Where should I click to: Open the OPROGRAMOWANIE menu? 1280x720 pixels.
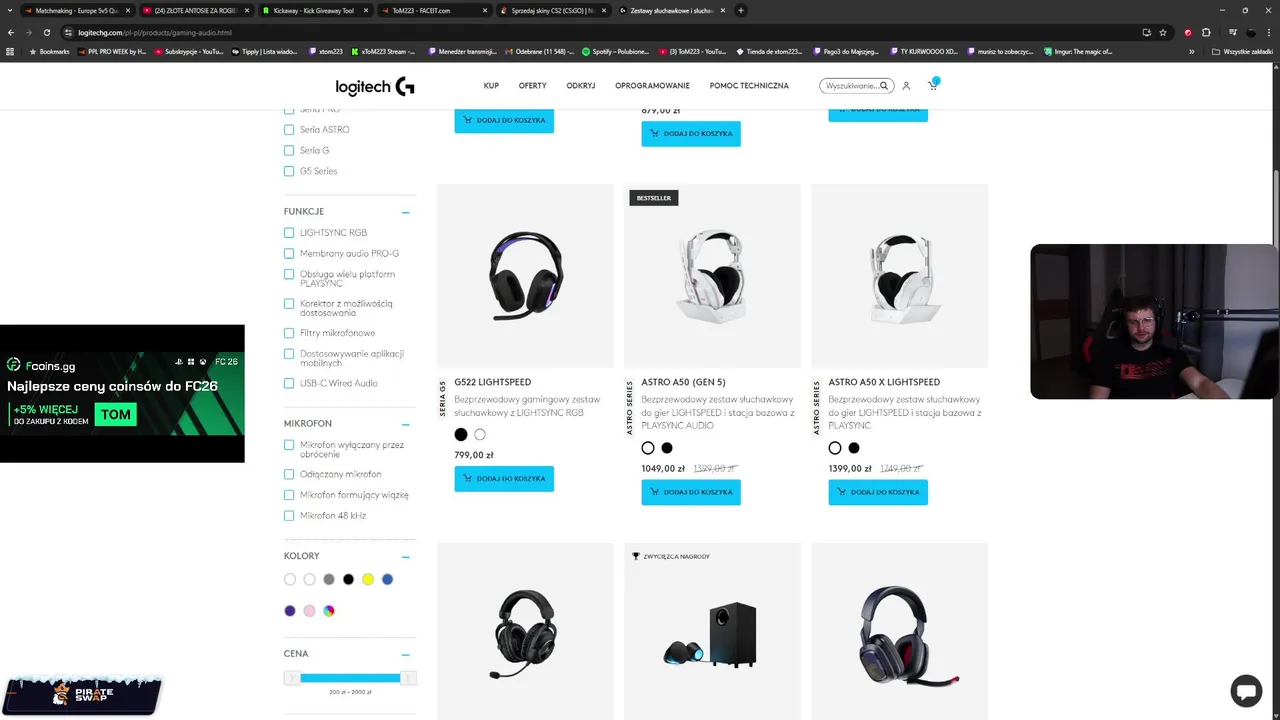(x=653, y=86)
